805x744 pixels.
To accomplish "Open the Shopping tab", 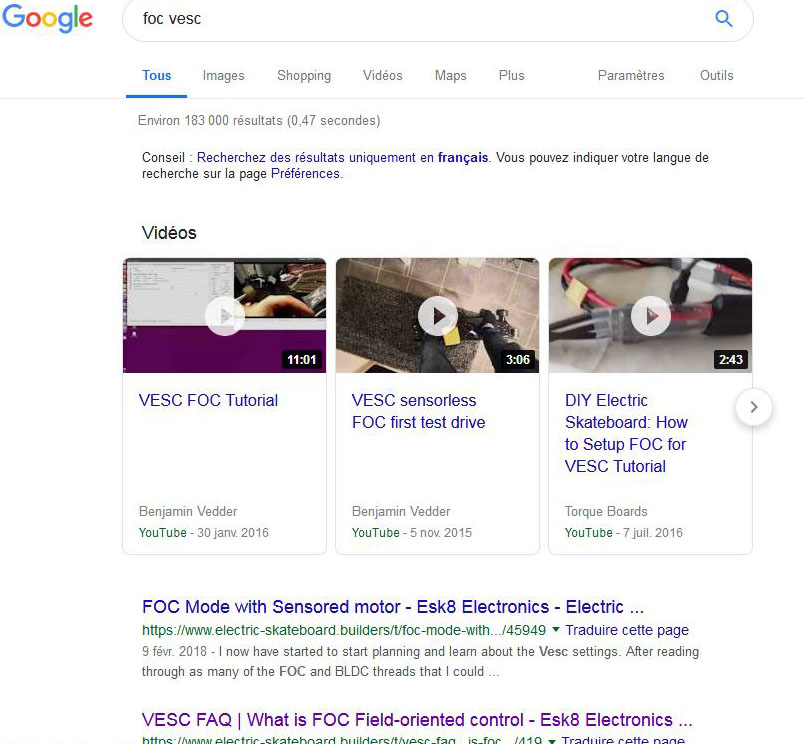I will (x=304, y=75).
